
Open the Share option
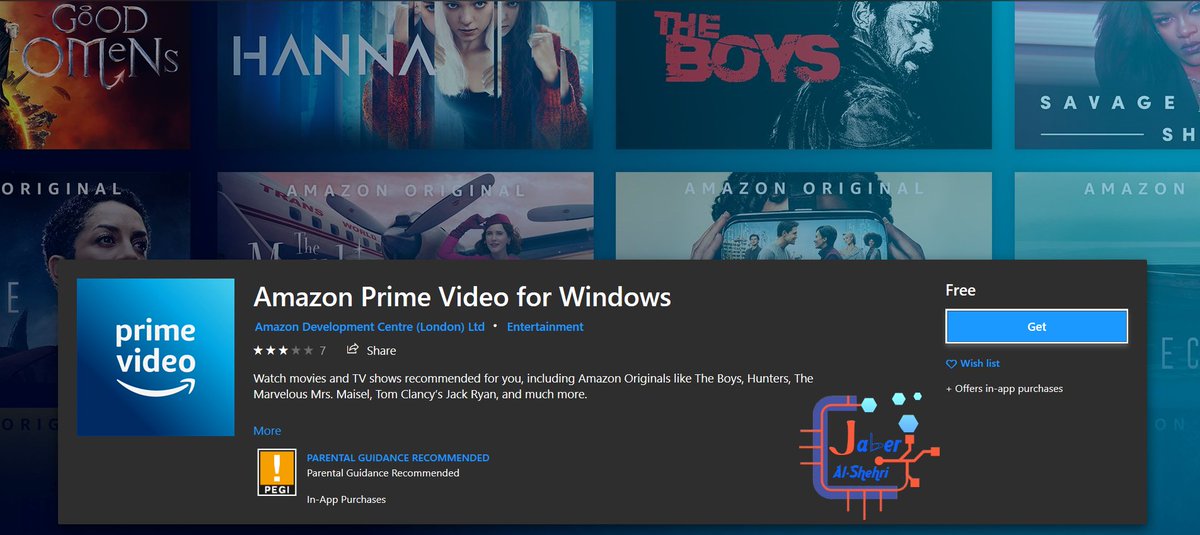coord(371,350)
